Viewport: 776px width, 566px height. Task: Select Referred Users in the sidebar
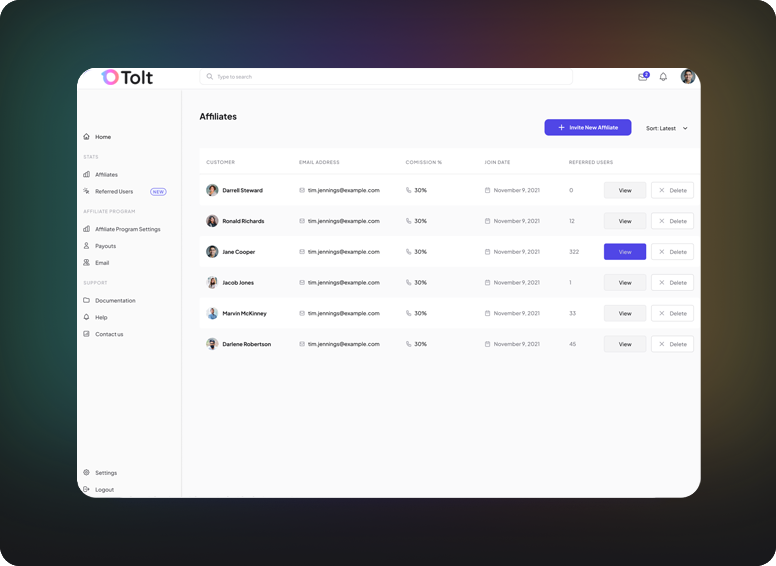click(x=113, y=191)
